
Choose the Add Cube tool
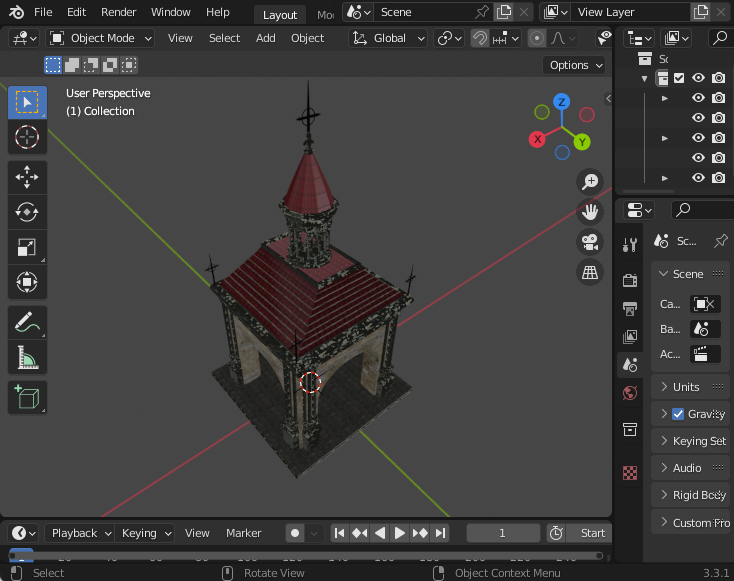27,397
